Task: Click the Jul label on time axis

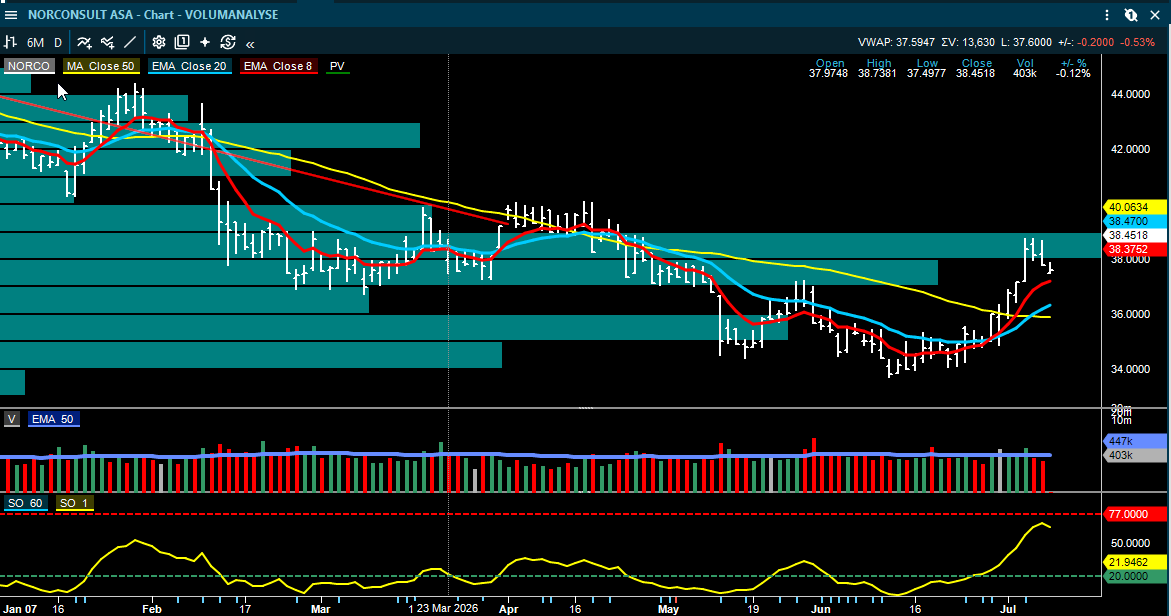Action: tap(1008, 609)
